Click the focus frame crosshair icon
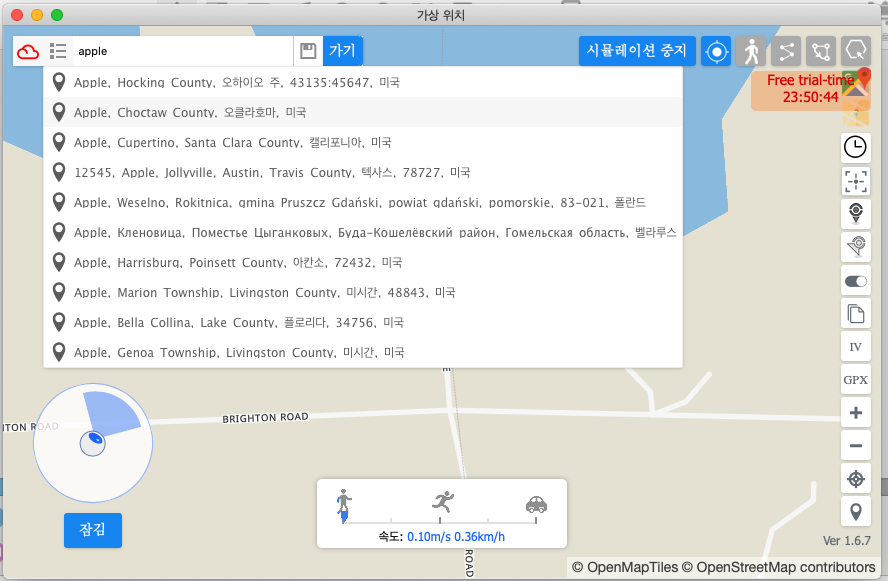The image size is (888, 581). tap(855, 181)
